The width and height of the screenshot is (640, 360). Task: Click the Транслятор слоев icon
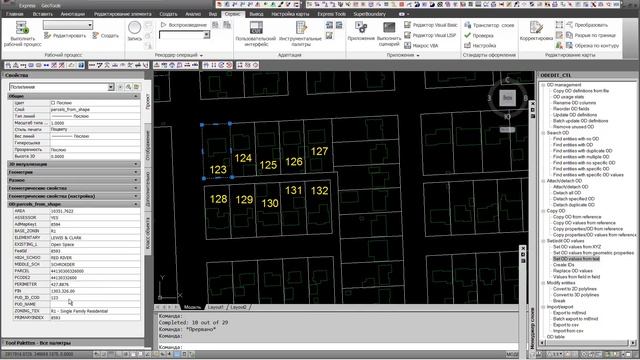click(468, 25)
